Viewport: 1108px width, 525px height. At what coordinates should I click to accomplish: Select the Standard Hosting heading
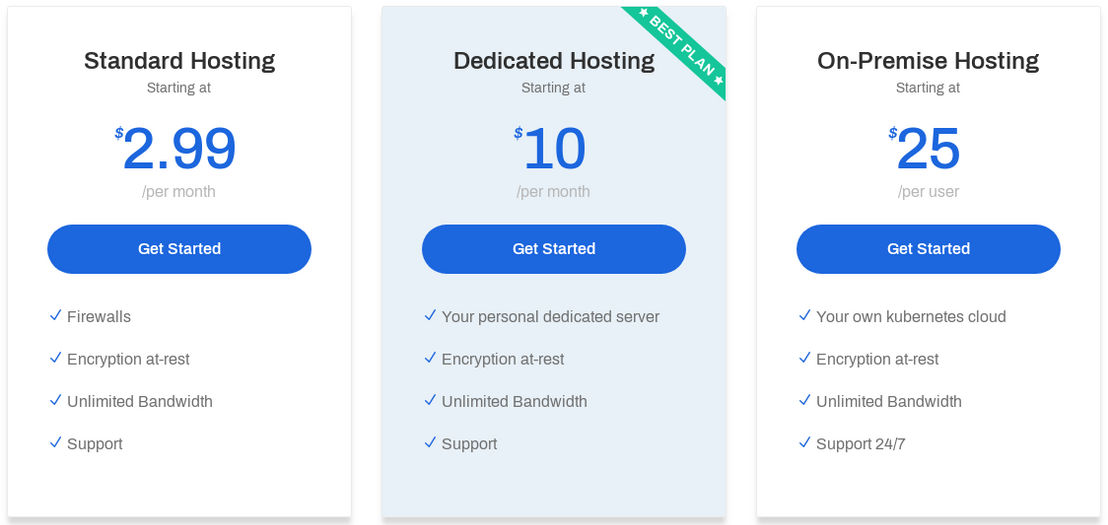coord(179,61)
